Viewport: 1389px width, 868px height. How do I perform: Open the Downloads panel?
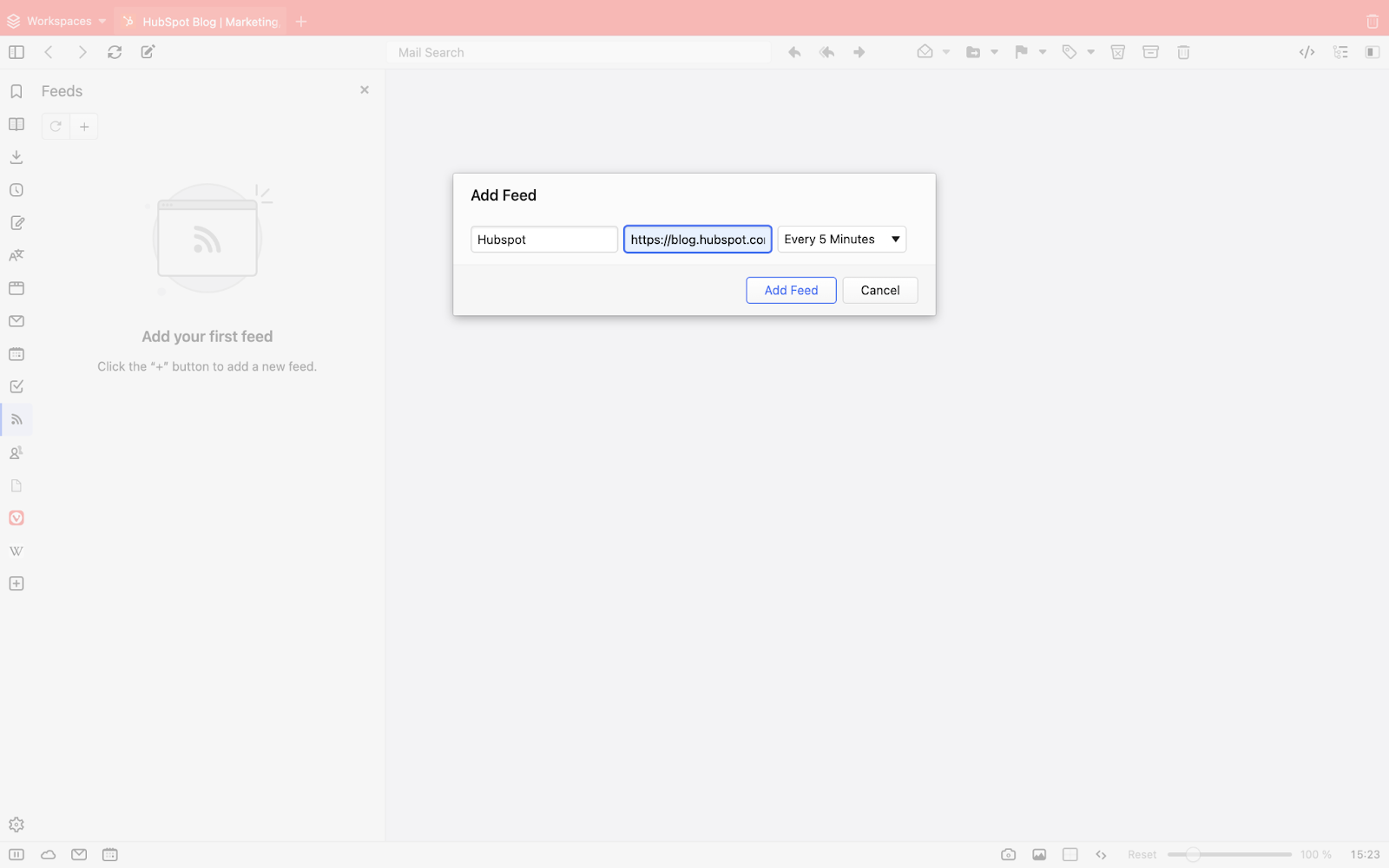(x=16, y=157)
